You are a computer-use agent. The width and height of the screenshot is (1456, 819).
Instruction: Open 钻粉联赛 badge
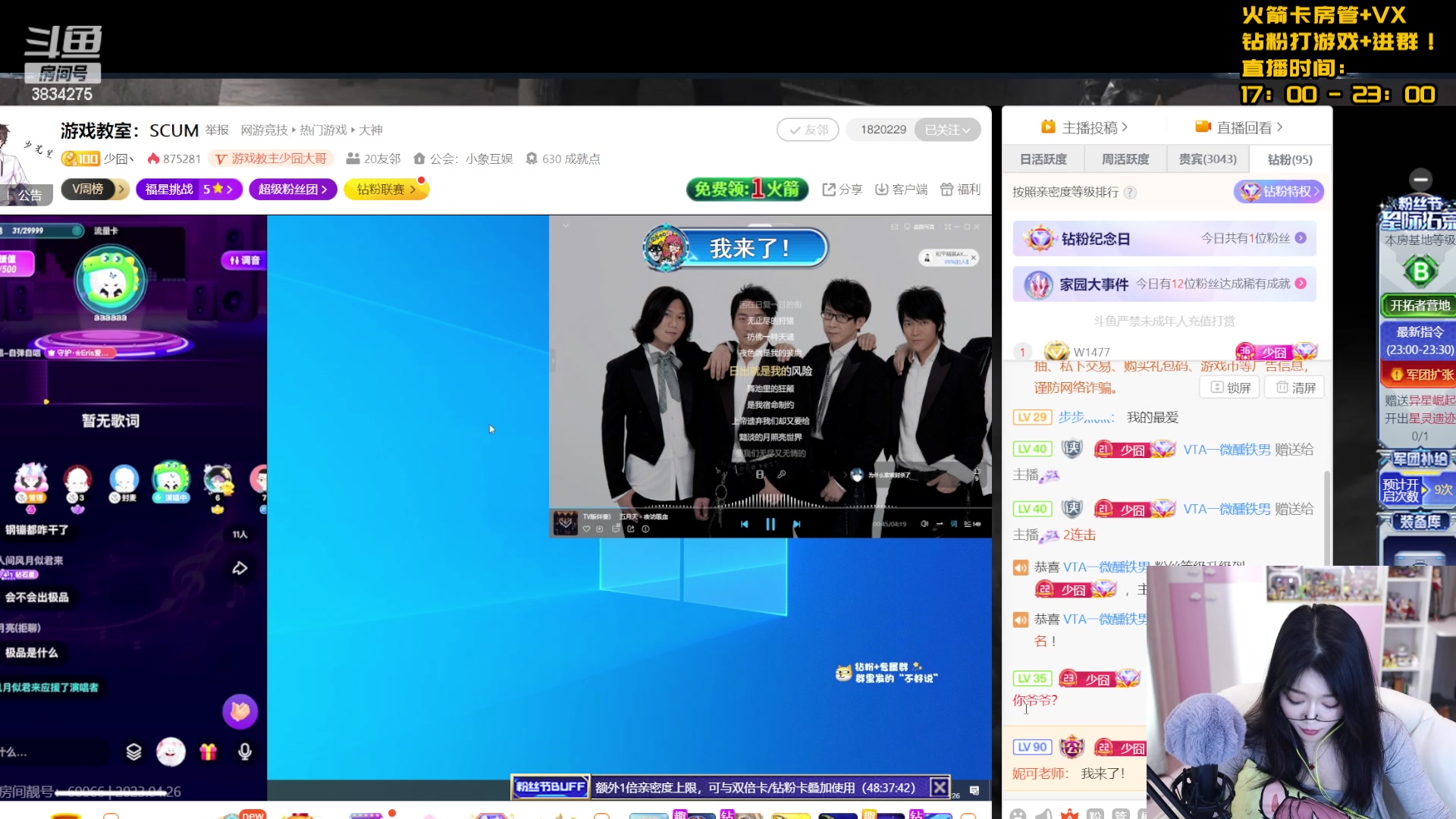pos(387,189)
